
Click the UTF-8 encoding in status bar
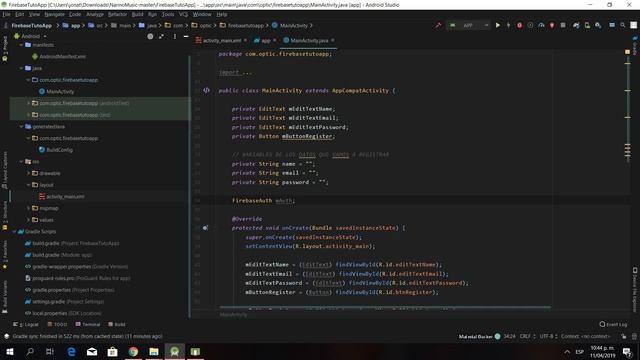pyautogui.click(x=548, y=336)
